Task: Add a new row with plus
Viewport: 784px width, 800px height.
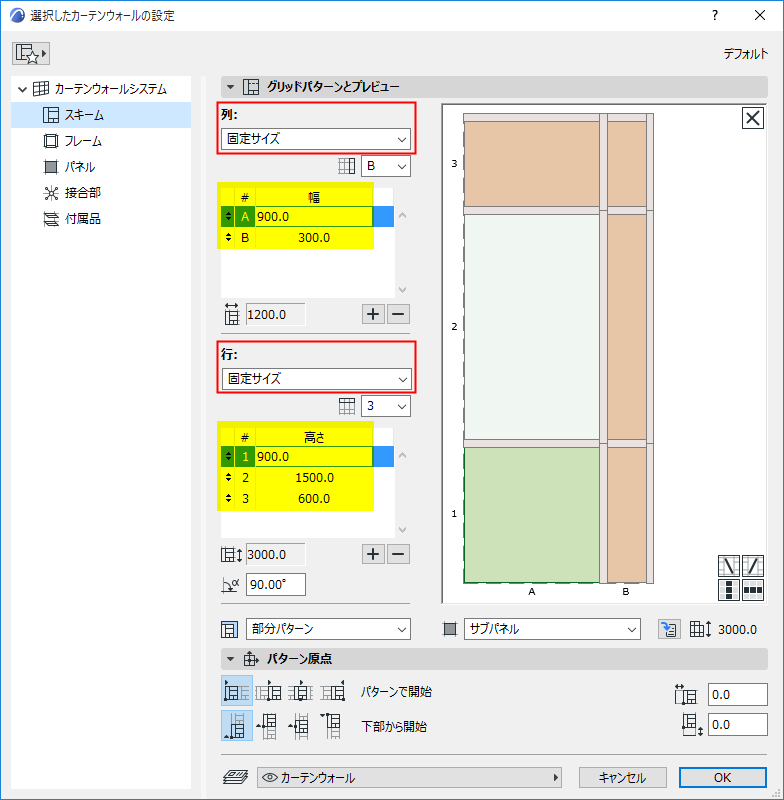Action: point(373,554)
